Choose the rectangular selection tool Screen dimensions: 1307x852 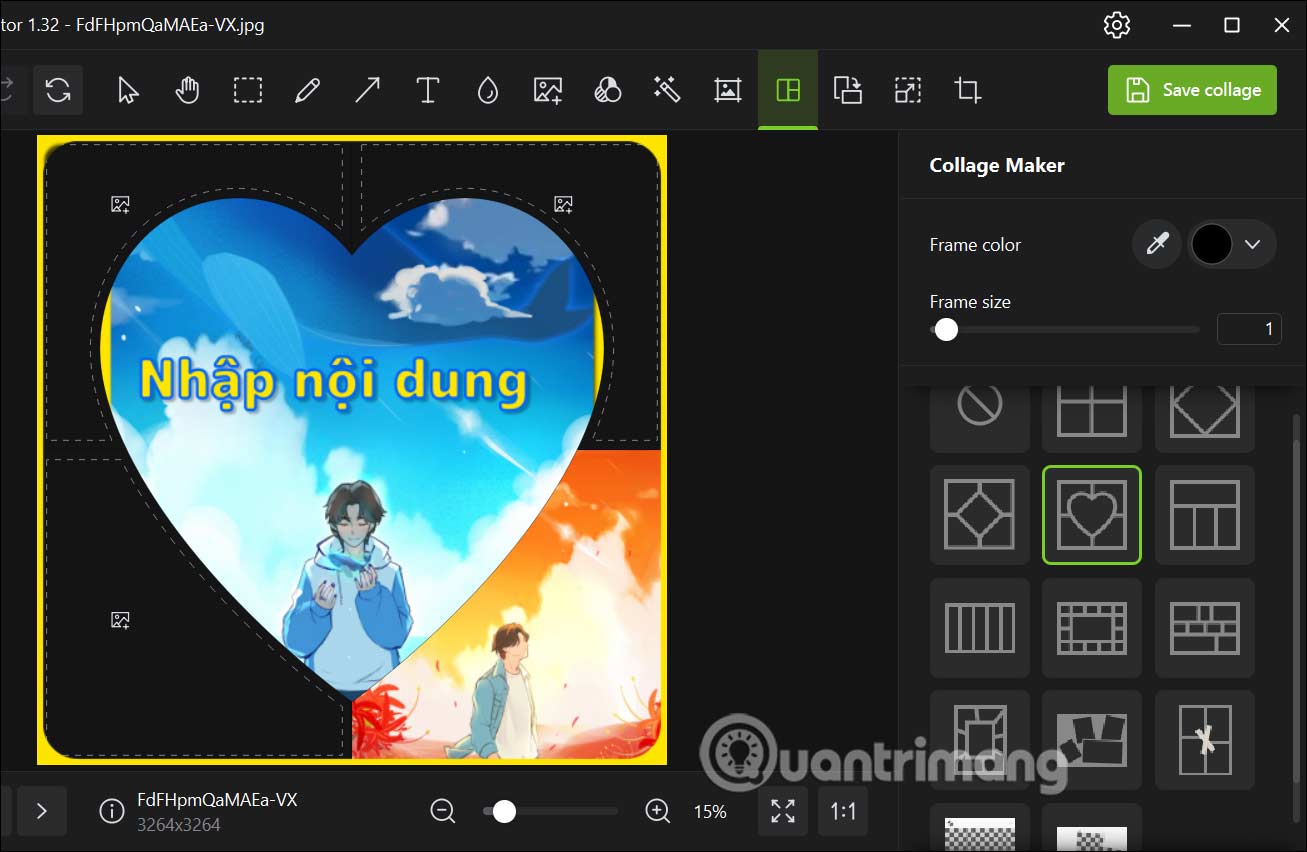click(x=247, y=90)
